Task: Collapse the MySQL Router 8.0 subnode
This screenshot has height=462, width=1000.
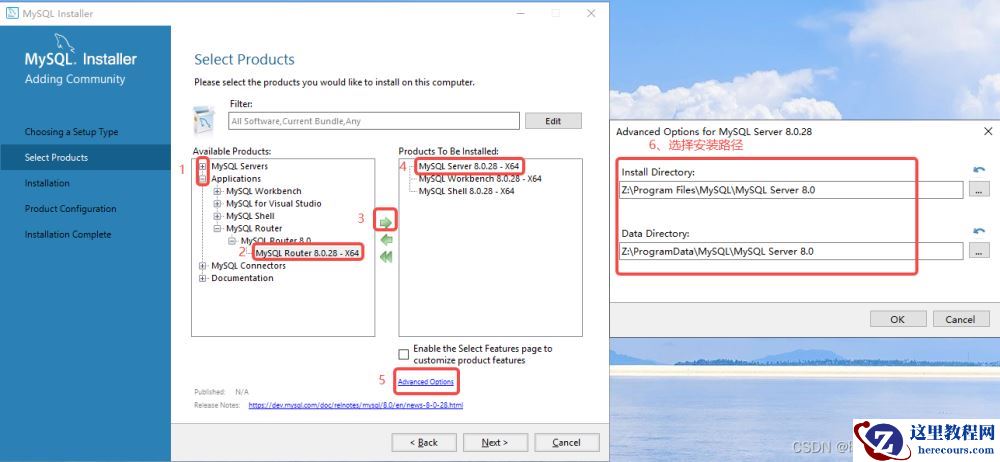Action: 232,241
